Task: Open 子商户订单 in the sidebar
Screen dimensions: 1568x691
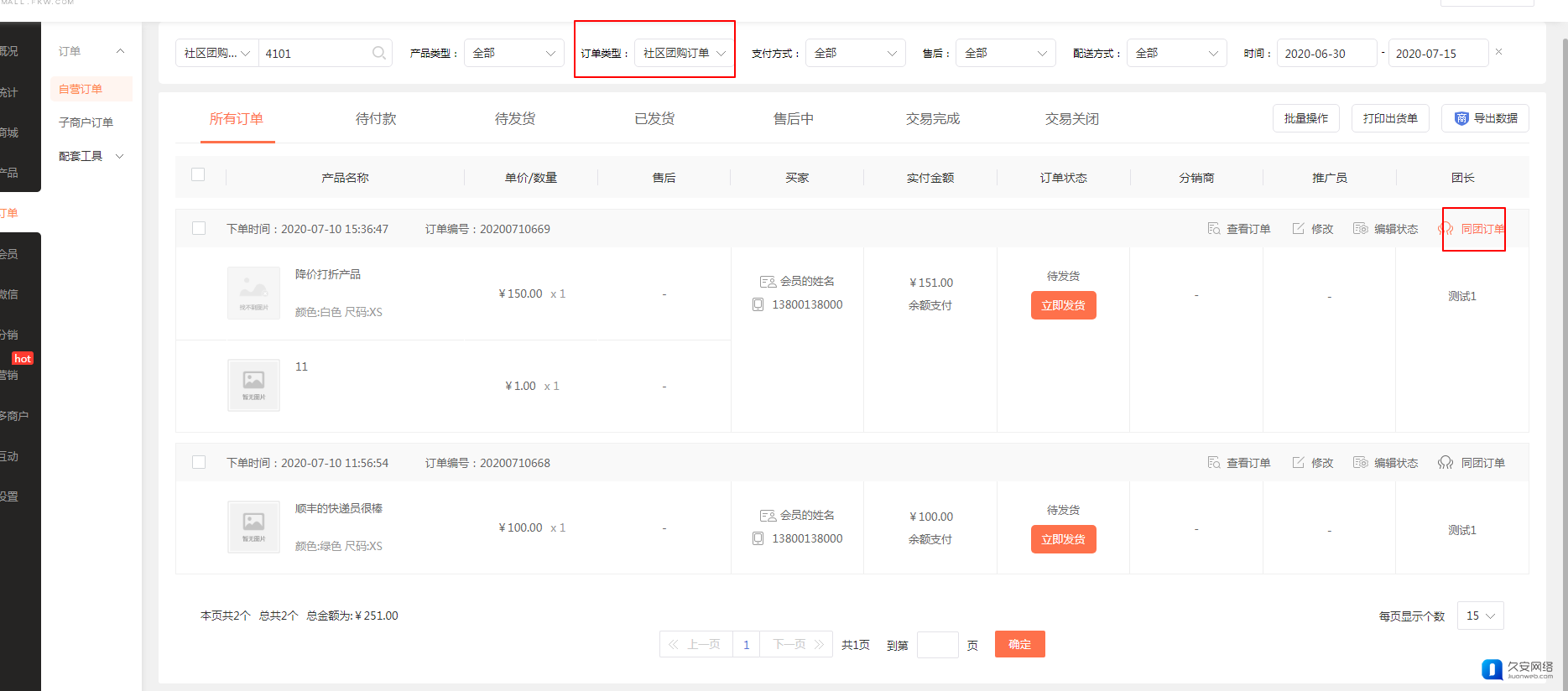Action: click(86, 122)
